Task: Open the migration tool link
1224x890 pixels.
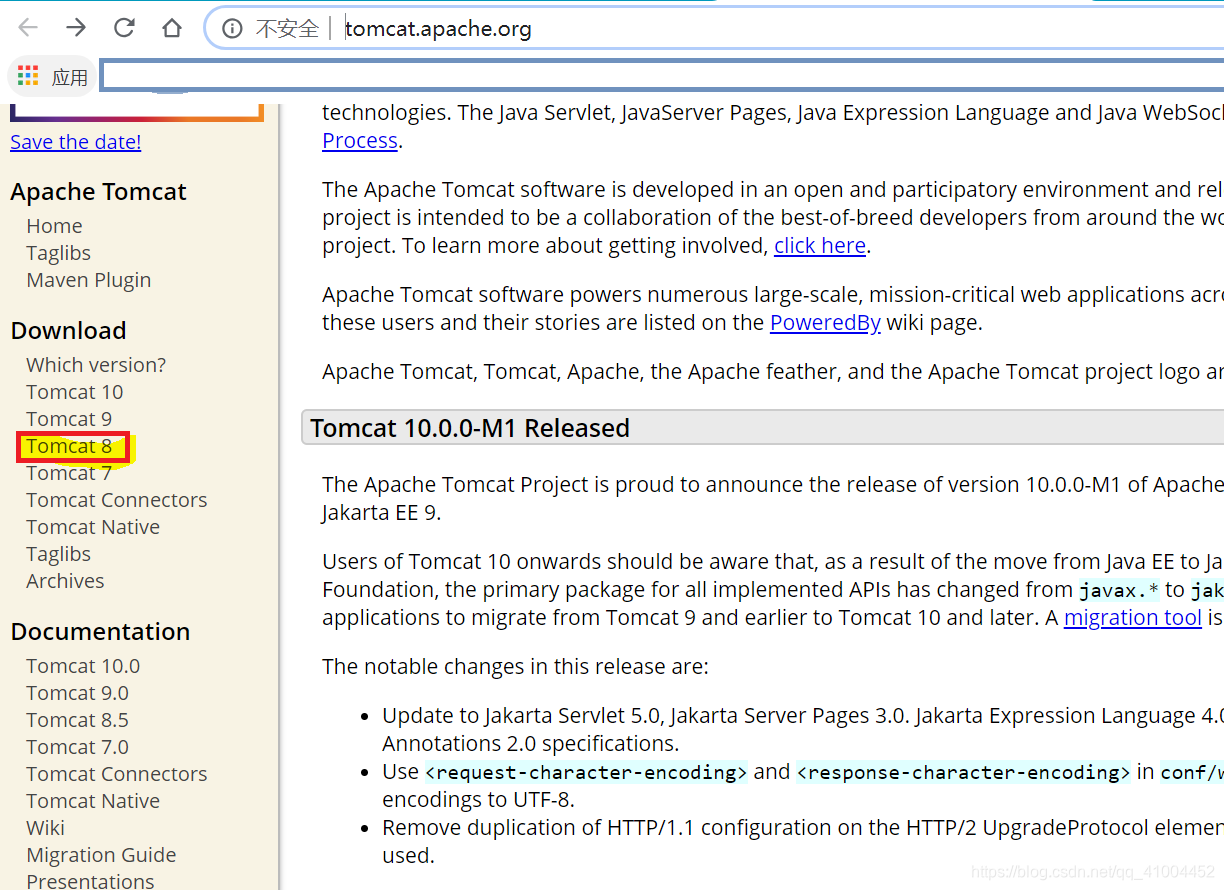Action: click(1132, 618)
